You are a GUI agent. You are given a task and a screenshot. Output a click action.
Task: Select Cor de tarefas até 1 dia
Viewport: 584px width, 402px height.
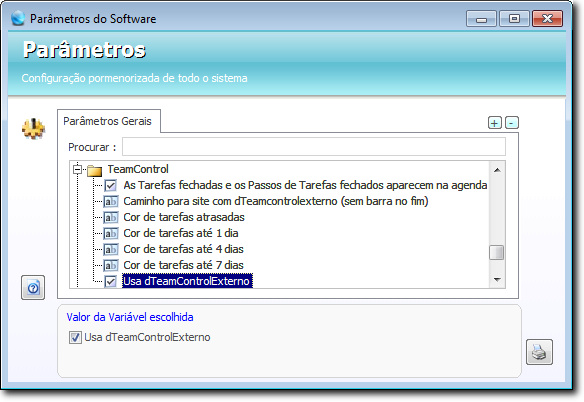click(x=181, y=233)
